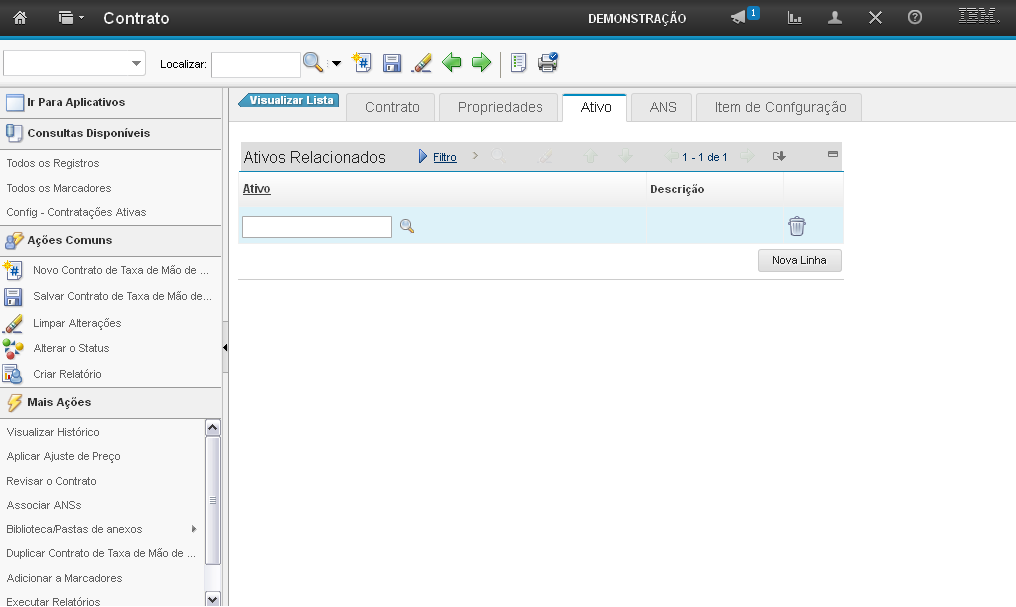Click the Nova Linha button
This screenshot has height=607, width=1016.
tap(799, 261)
